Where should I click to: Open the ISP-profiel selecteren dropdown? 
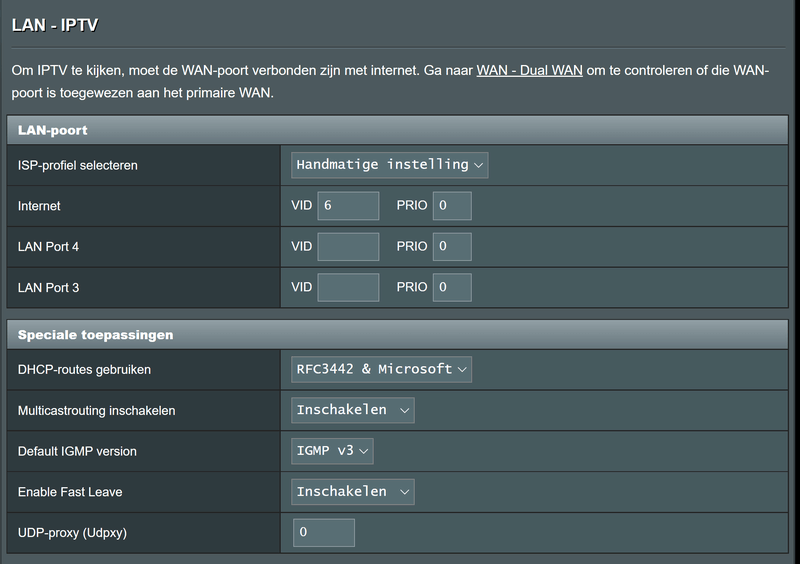point(390,165)
